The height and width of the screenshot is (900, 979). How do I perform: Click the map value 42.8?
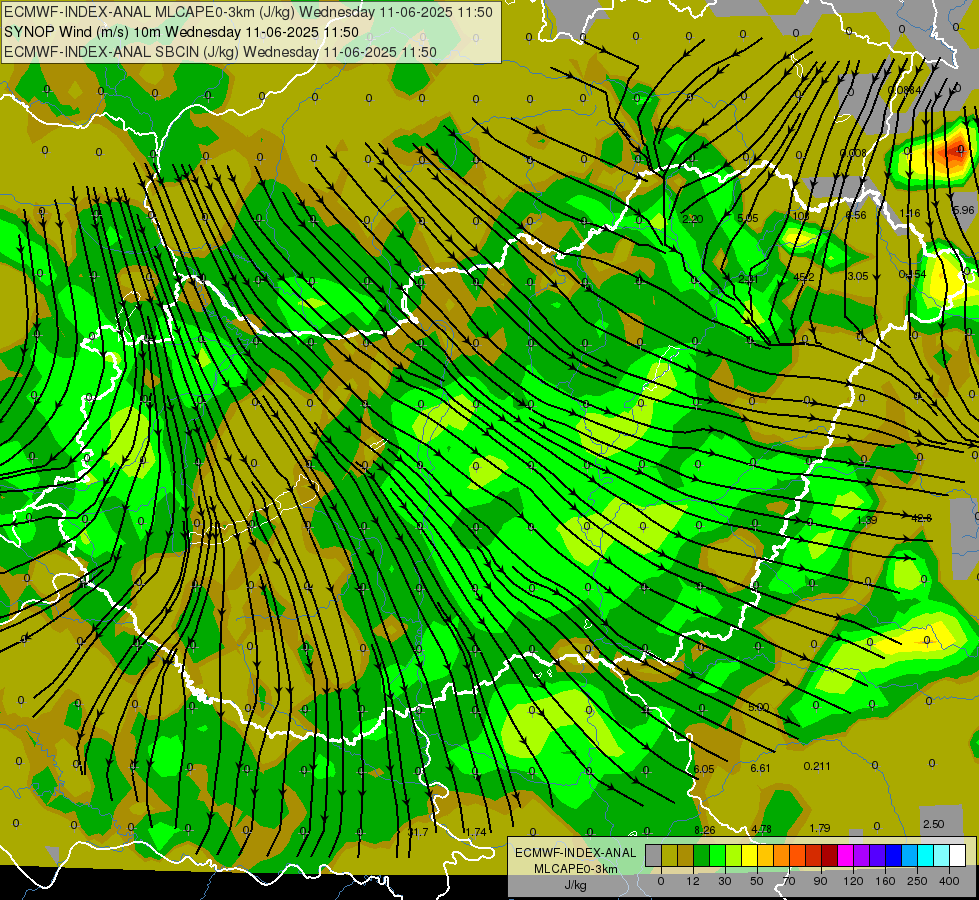[x=922, y=518]
